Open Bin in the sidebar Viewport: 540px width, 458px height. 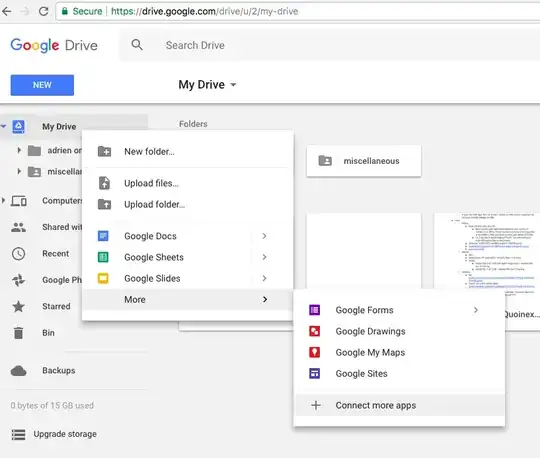49,333
